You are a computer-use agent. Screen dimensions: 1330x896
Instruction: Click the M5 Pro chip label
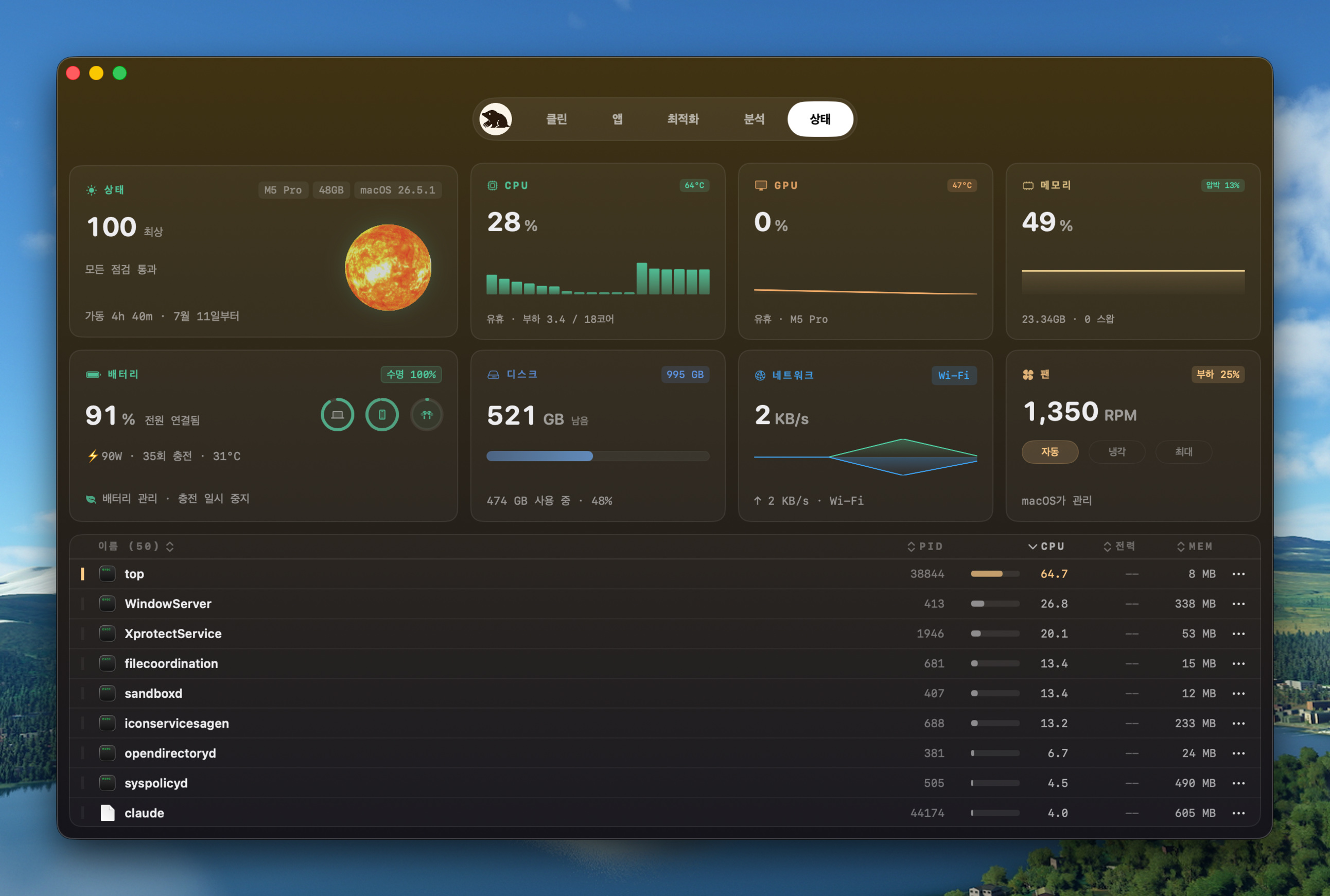tap(283, 190)
